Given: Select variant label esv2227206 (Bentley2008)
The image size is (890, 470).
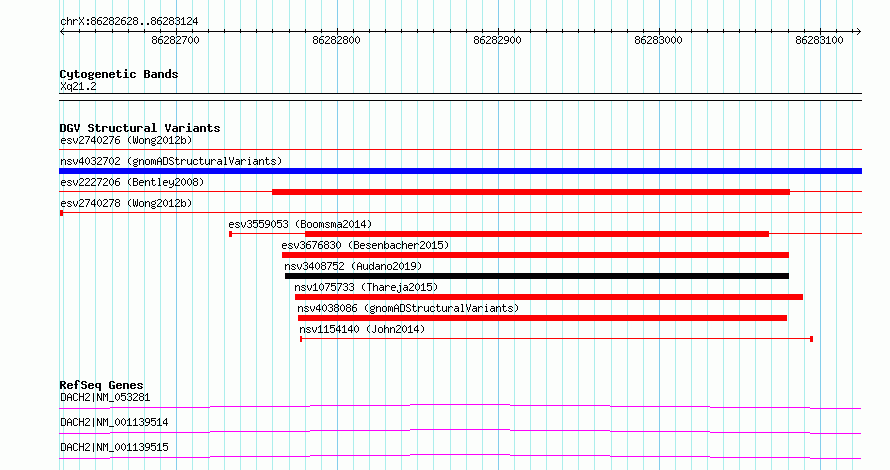Looking at the screenshot, I should (132, 182).
